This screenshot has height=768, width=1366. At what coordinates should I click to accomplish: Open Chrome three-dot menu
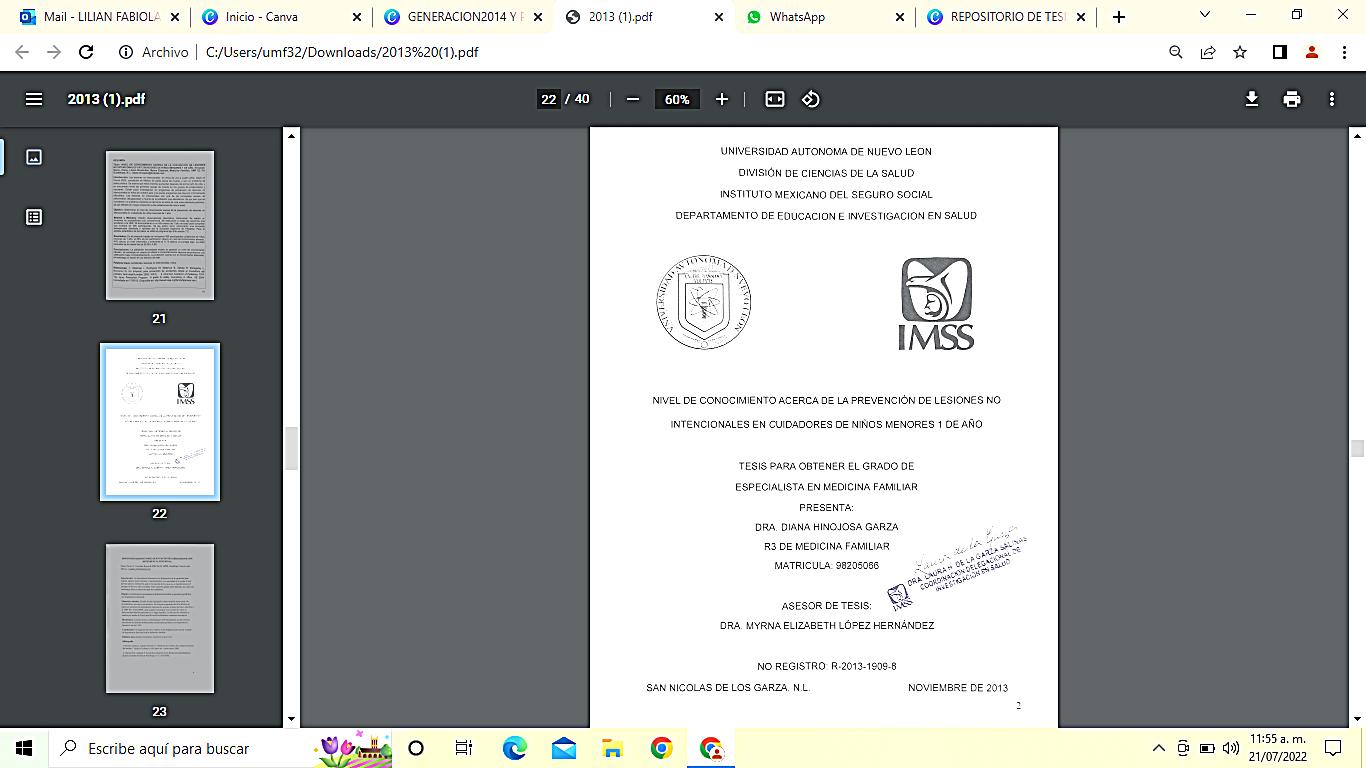click(x=1343, y=52)
